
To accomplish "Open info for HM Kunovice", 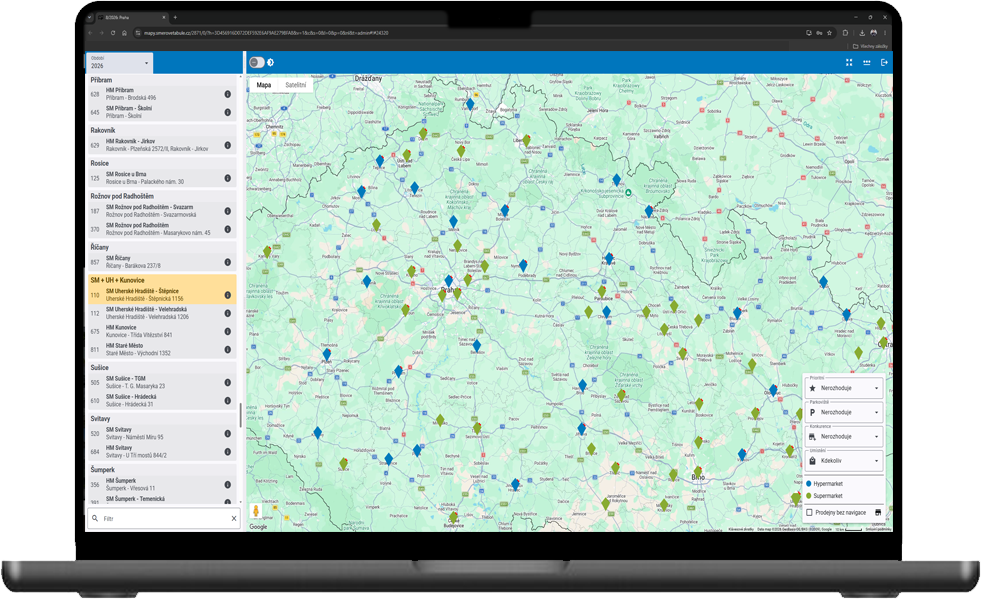I will click(x=228, y=331).
